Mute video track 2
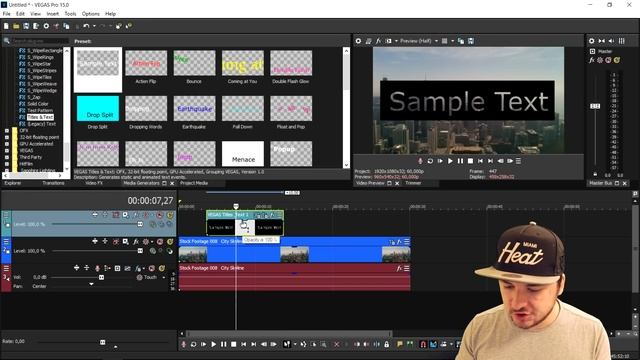The height and width of the screenshot is (360, 640). click(x=160, y=242)
